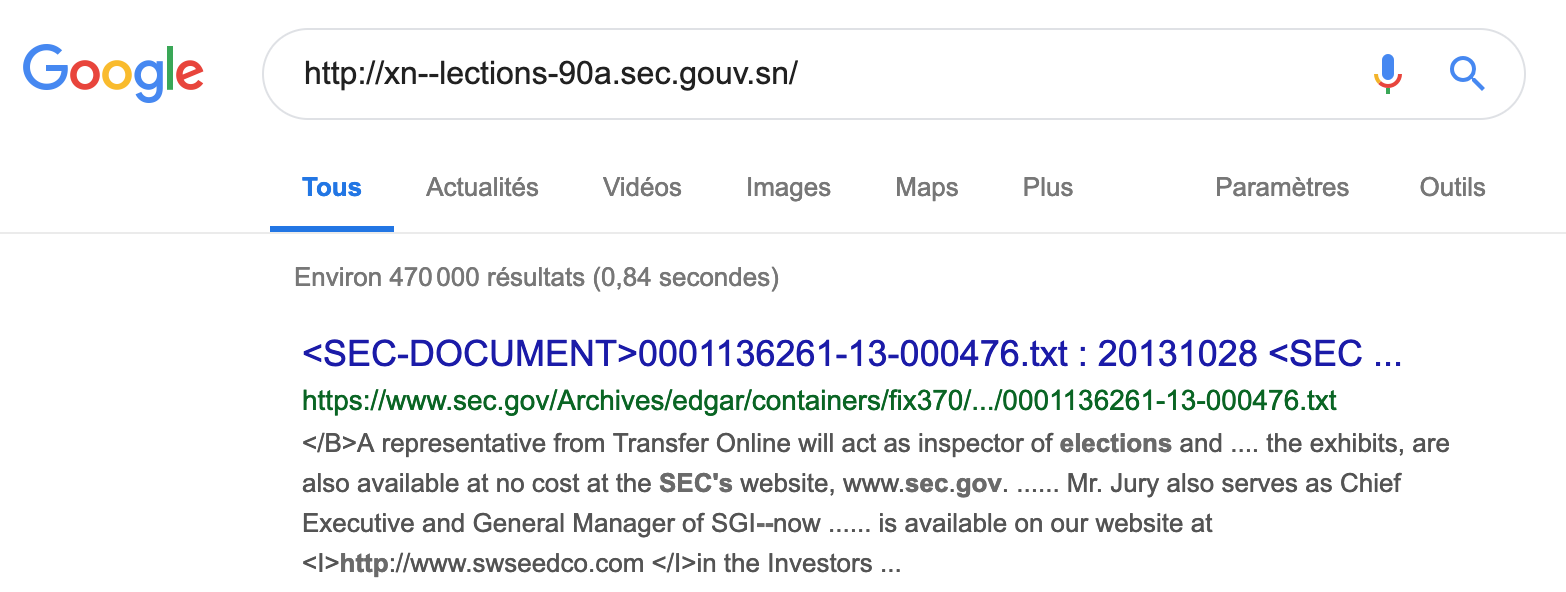Image resolution: width=1566 pixels, height=592 pixels.
Task: Open the Vidéos tab
Action: coord(642,188)
